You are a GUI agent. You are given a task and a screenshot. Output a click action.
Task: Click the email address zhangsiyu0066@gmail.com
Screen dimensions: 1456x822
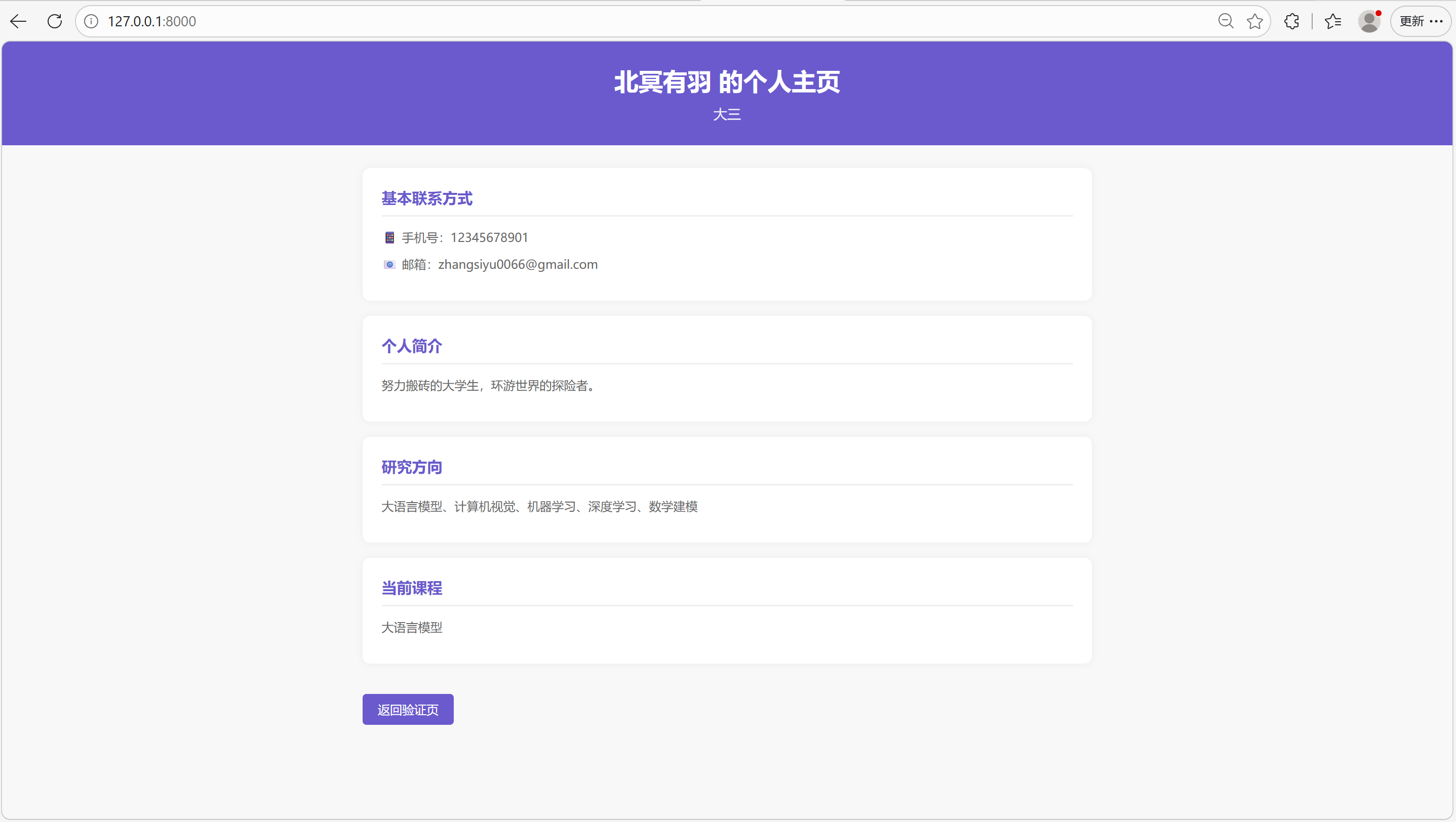click(x=517, y=264)
